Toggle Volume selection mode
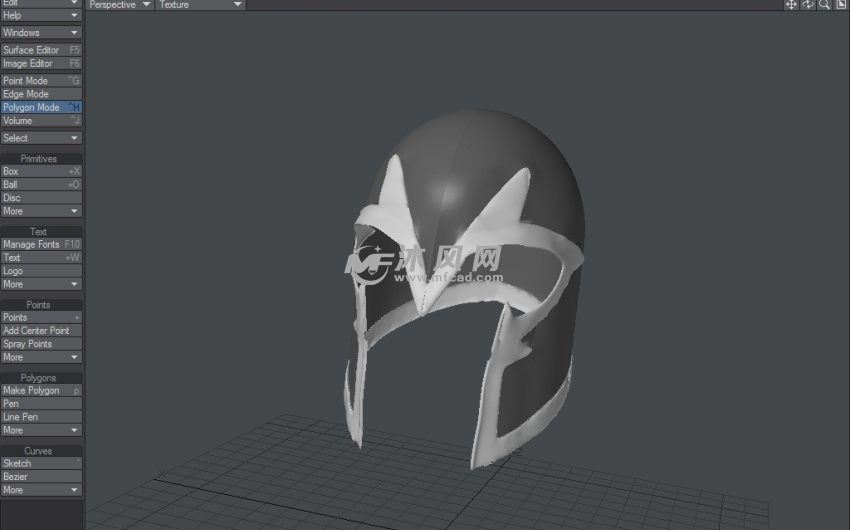 click(x=41, y=121)
